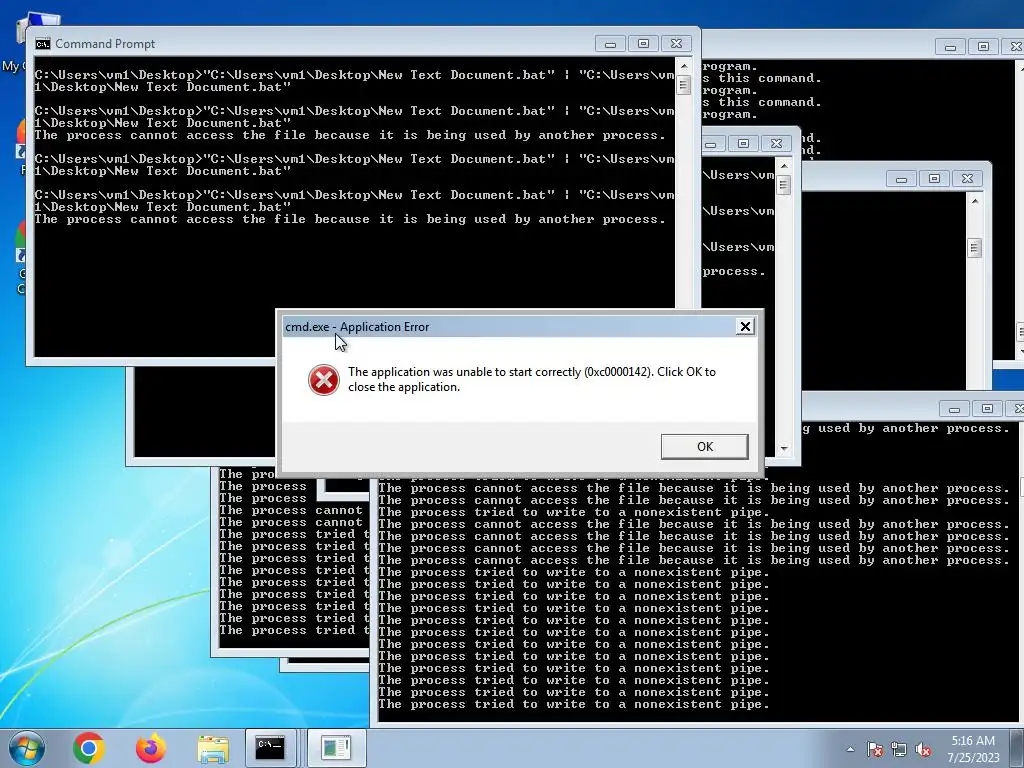Maximize the front Command Prompt window
The image size is (1024, 768).
(643, 44)
